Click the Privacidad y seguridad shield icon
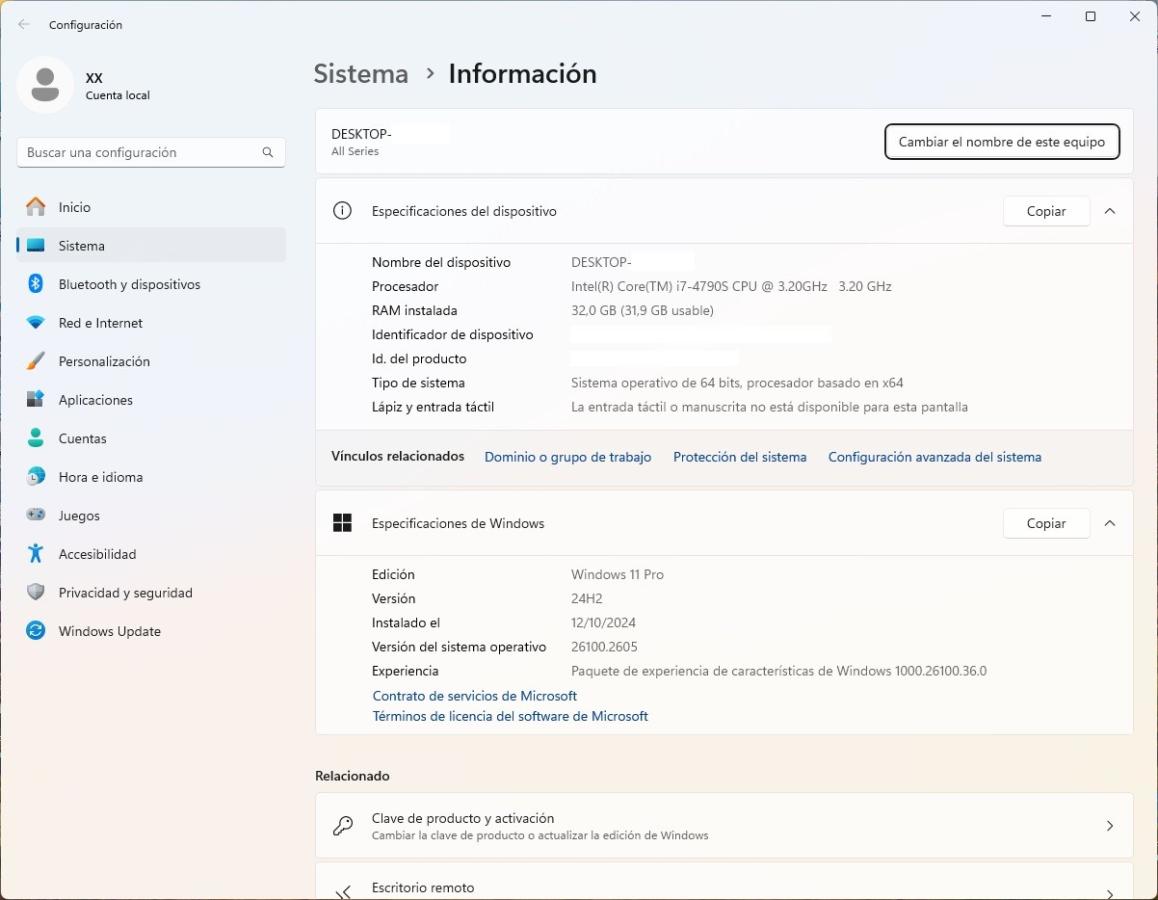This screenshot has width=1158, height=900. coord(36,592)
